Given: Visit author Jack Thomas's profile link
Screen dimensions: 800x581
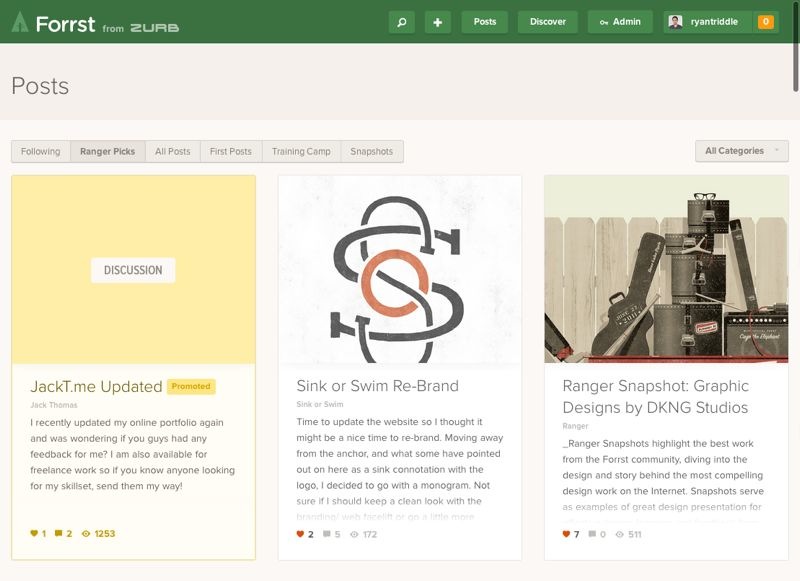Looking at the screenshot, I should (54, 405).
